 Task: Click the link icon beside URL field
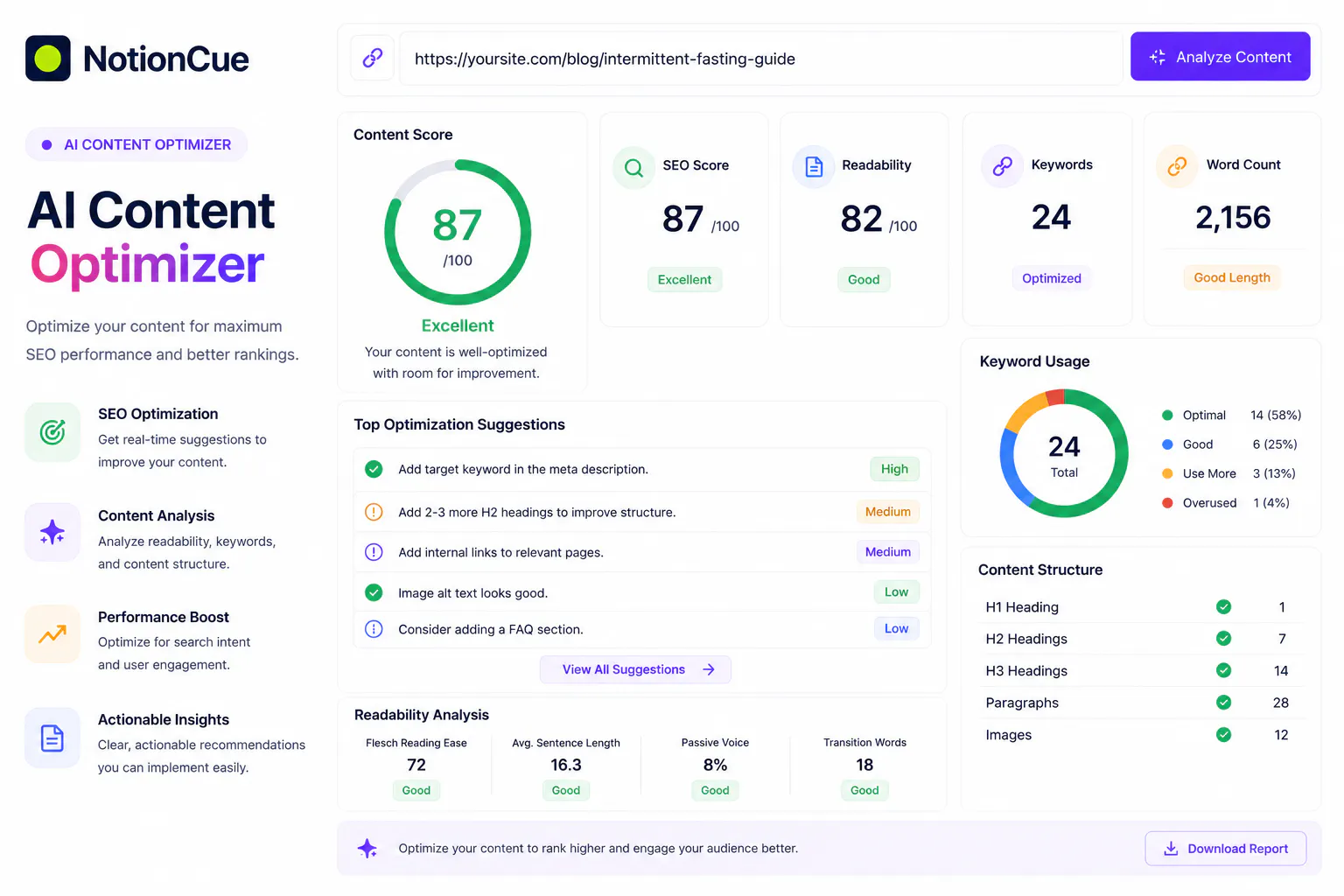pyautogui.click(x=373, y=58)
